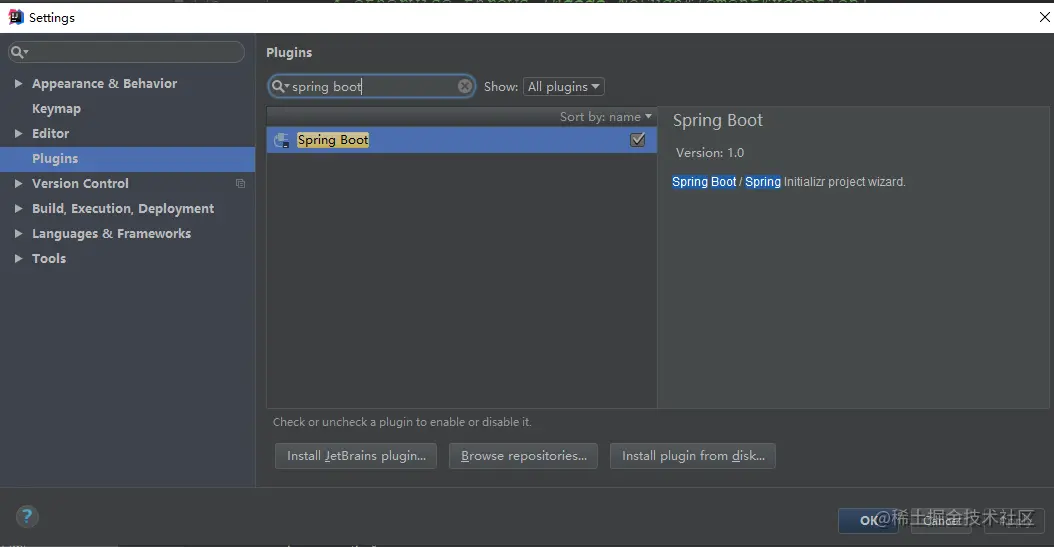1054x547 pixels.
Task: Click Browse repositories button
Action: [x=524, y=456]
